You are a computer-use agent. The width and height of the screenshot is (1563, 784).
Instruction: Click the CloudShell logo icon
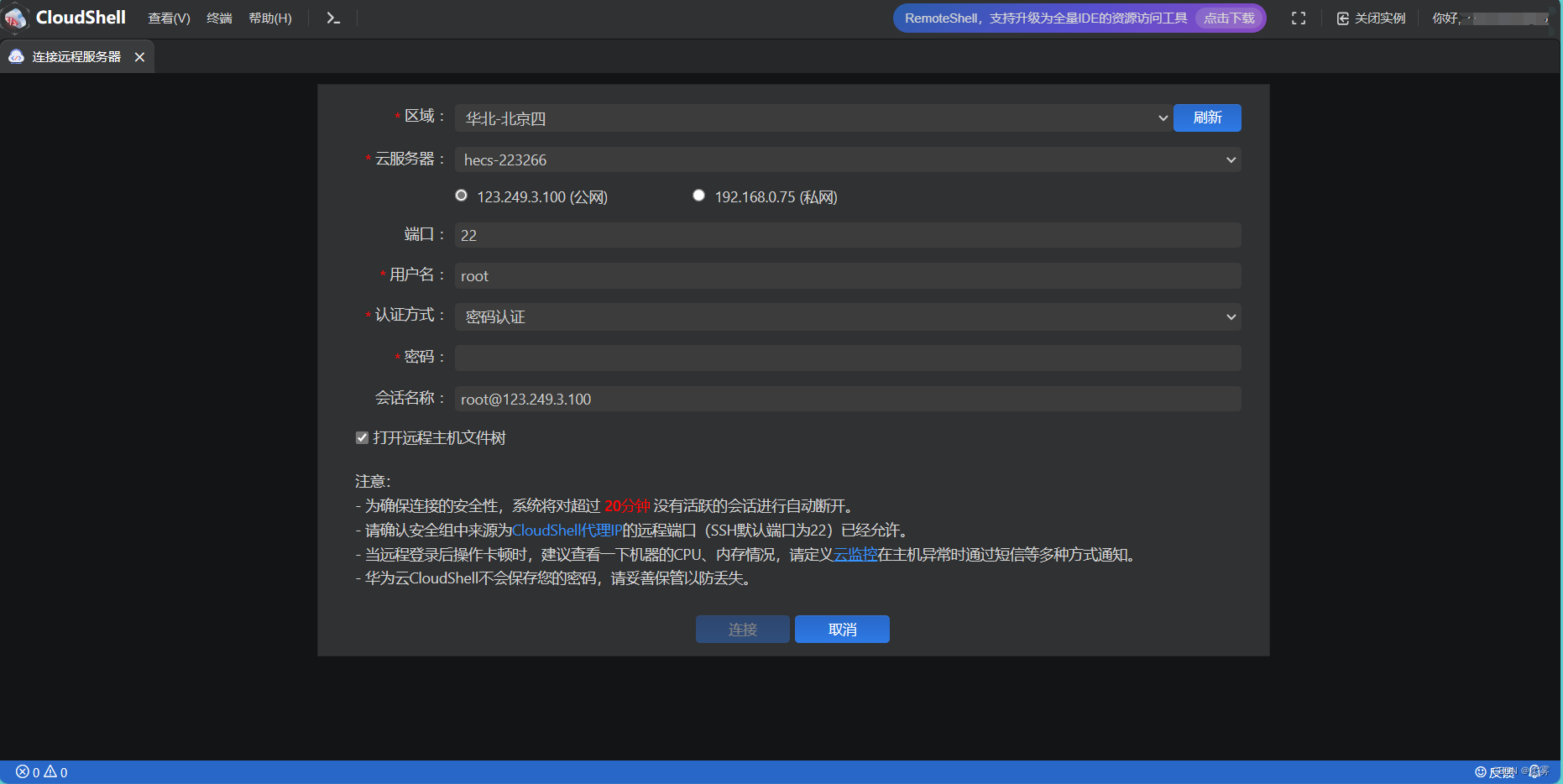[15, 18]
